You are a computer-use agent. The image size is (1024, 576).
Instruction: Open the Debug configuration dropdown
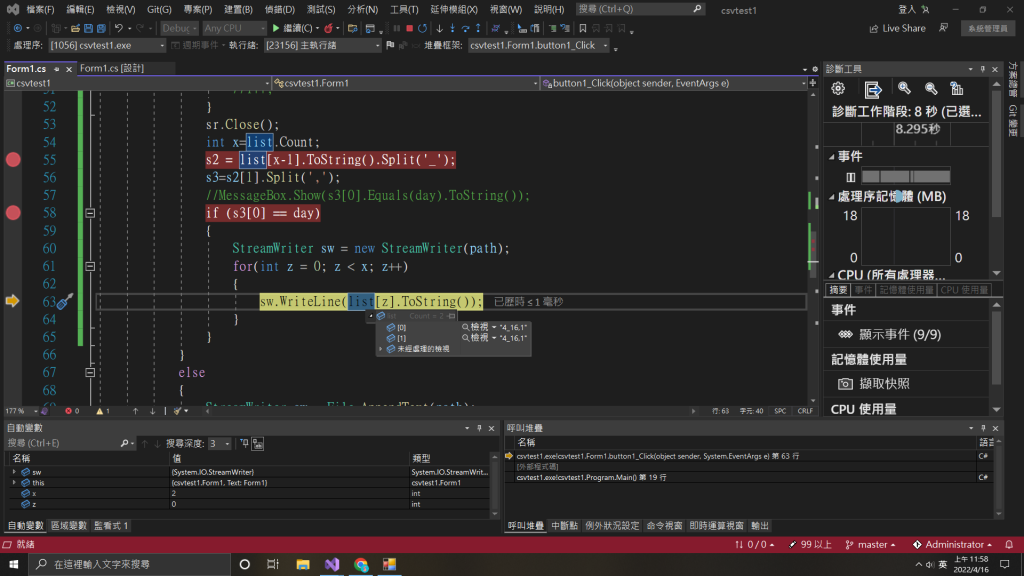click(x=179, y=29)
